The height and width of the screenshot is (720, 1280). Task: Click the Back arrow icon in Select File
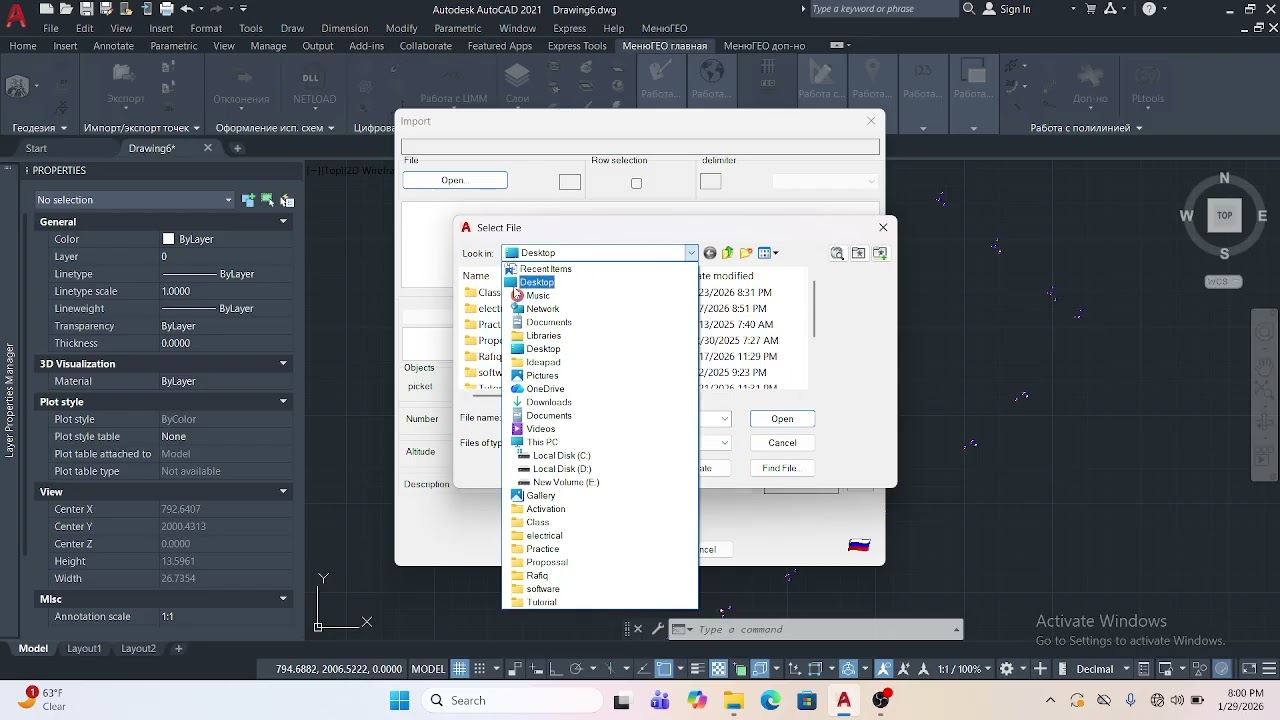tap(710, 253)
